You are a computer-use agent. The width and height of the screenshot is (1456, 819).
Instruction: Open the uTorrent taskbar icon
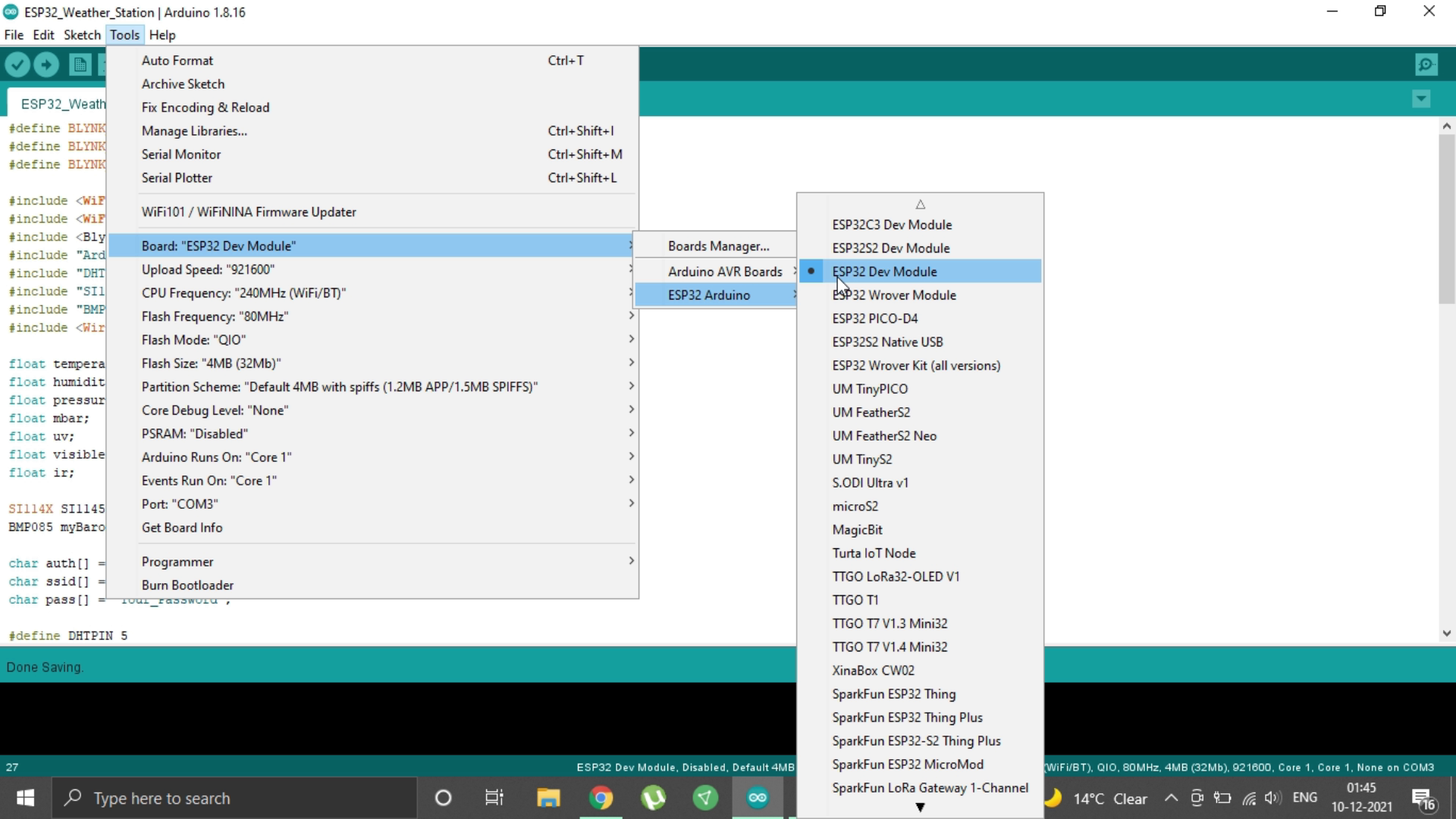[x=653, y=798]
